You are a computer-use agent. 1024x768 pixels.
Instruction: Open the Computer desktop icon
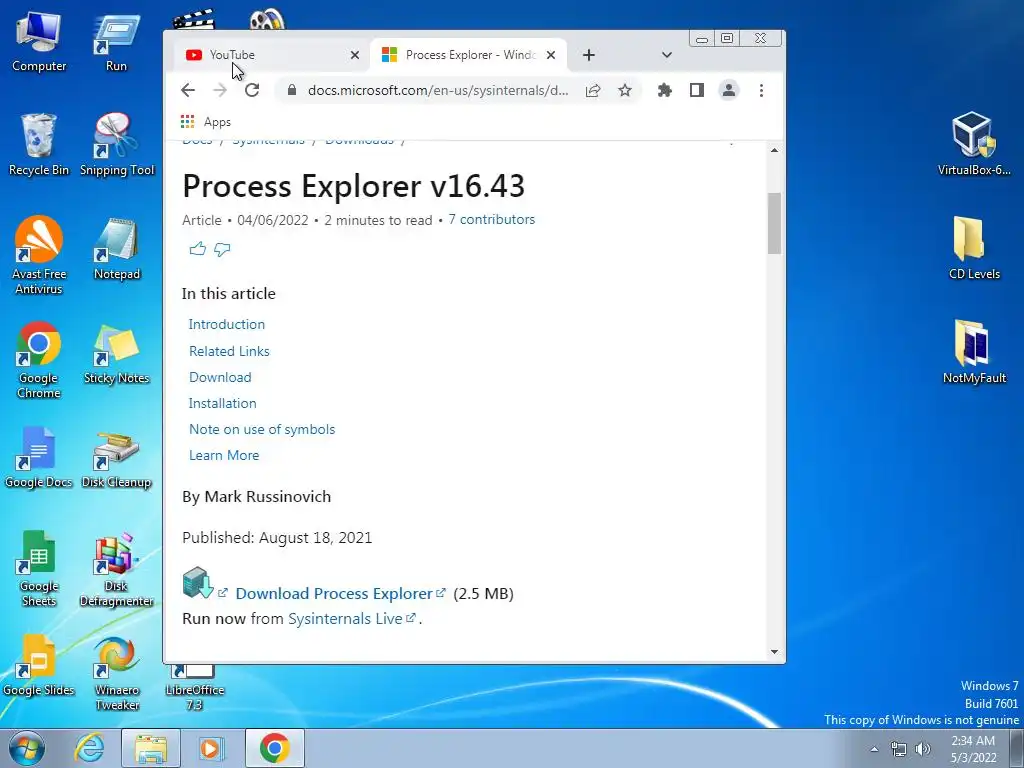point(39,42)
